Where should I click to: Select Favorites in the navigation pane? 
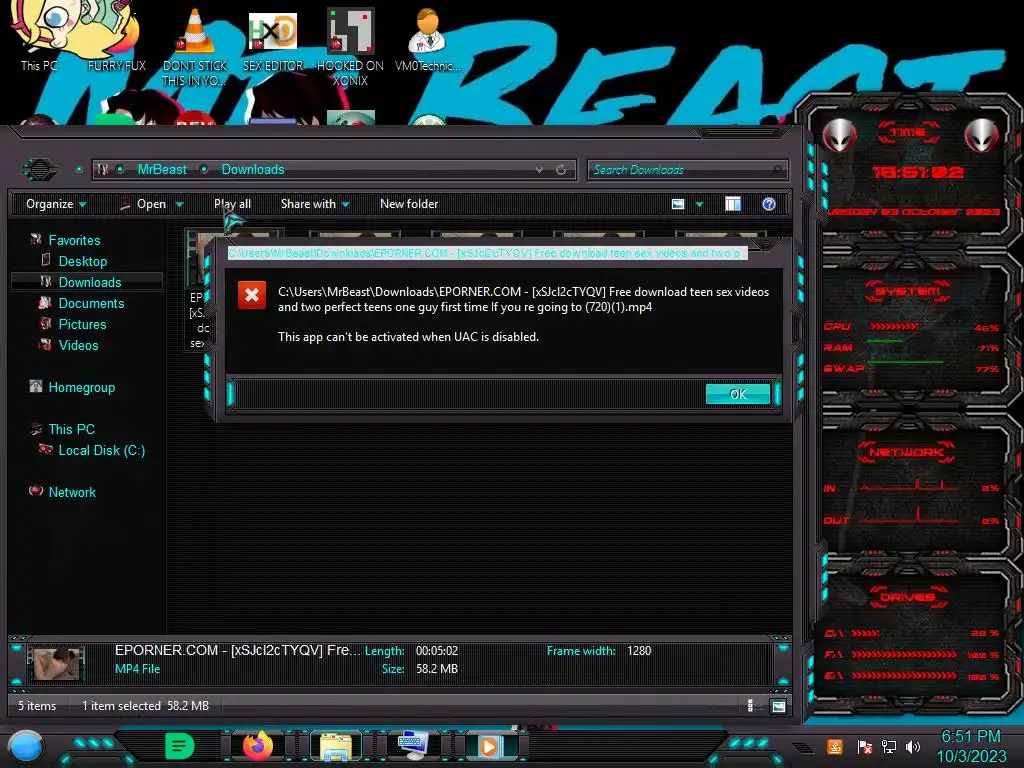tap(74, 240)
